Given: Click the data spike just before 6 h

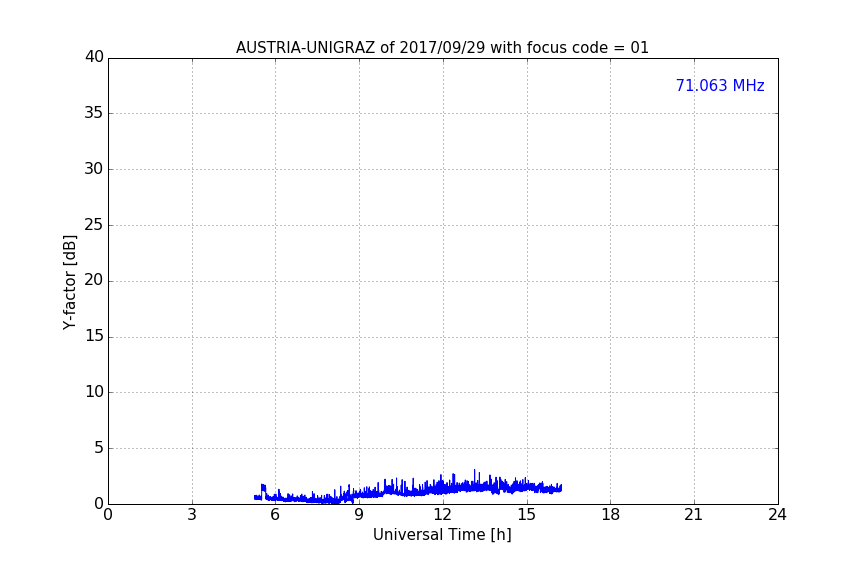Looking at the screenshot, I should (263, 490).
